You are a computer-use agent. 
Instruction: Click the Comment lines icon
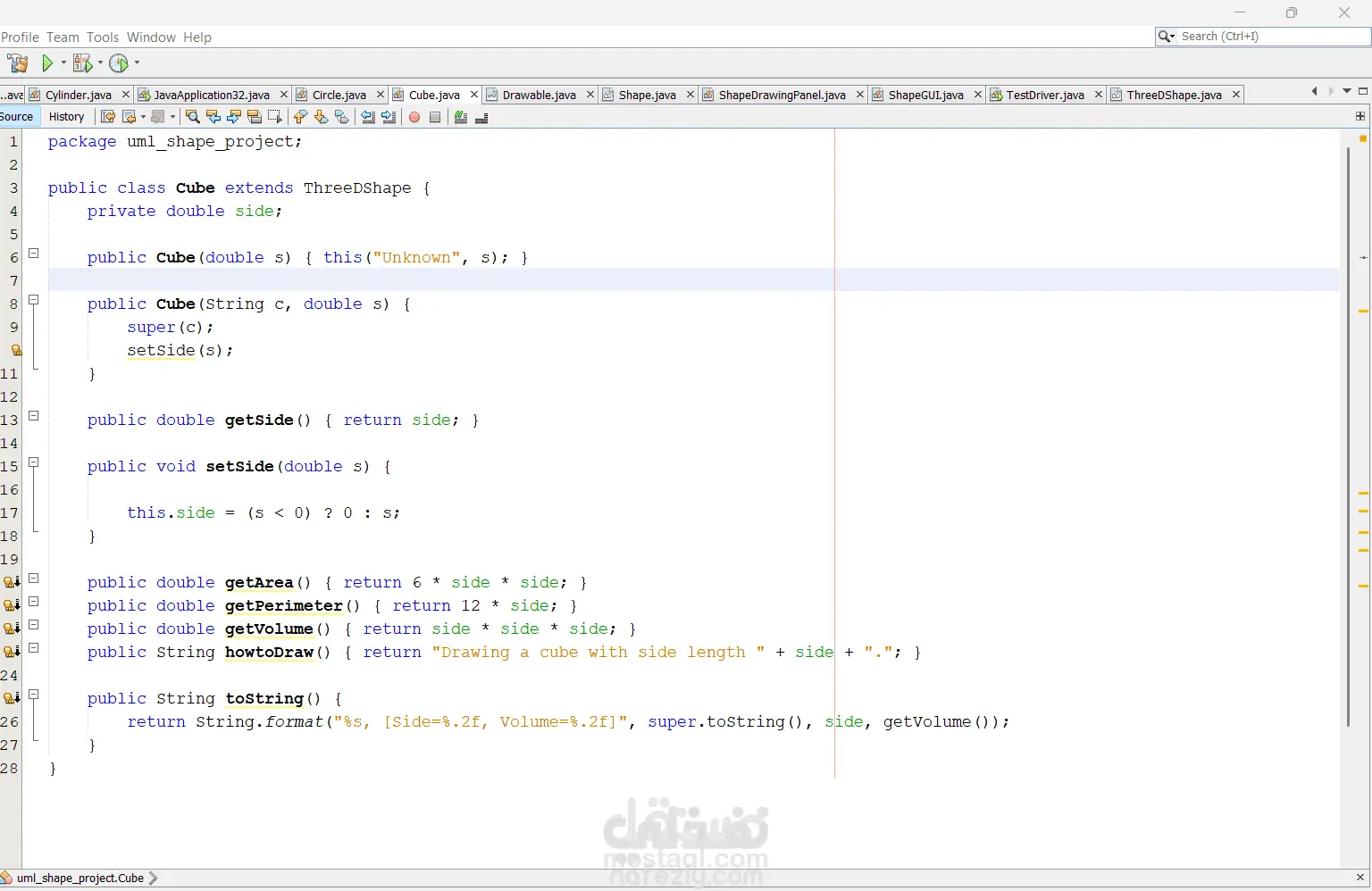(461, 117)
